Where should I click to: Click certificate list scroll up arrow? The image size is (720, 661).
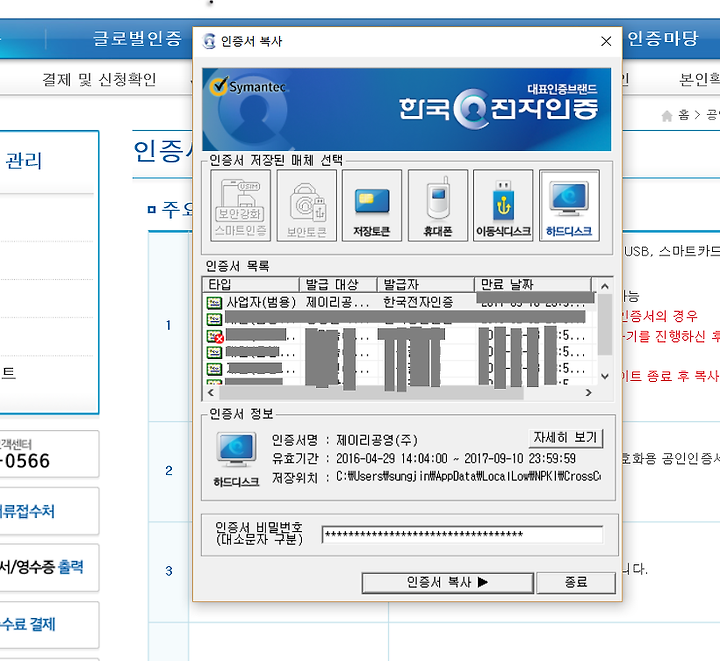pyautogui.click(x=605, y=286)
